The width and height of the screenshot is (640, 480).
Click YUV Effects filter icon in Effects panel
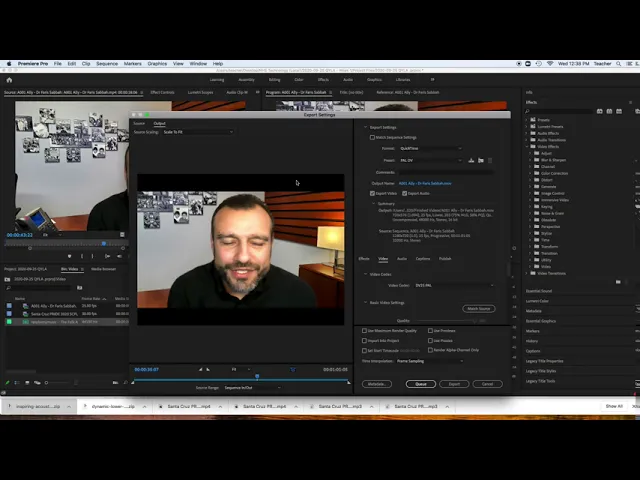click(619, 111)
